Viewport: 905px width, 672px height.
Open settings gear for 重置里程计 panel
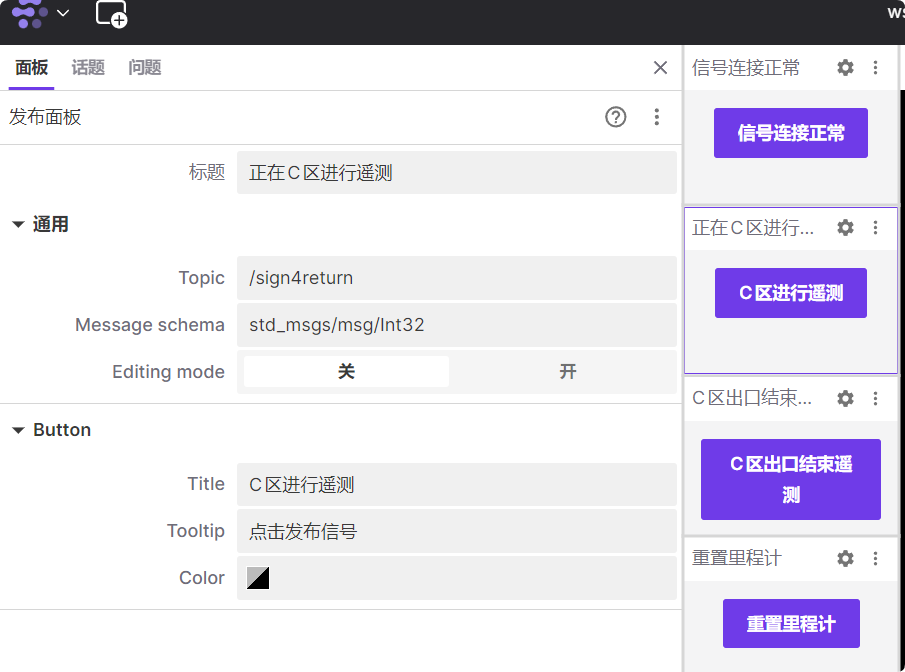tap(845, 558)
